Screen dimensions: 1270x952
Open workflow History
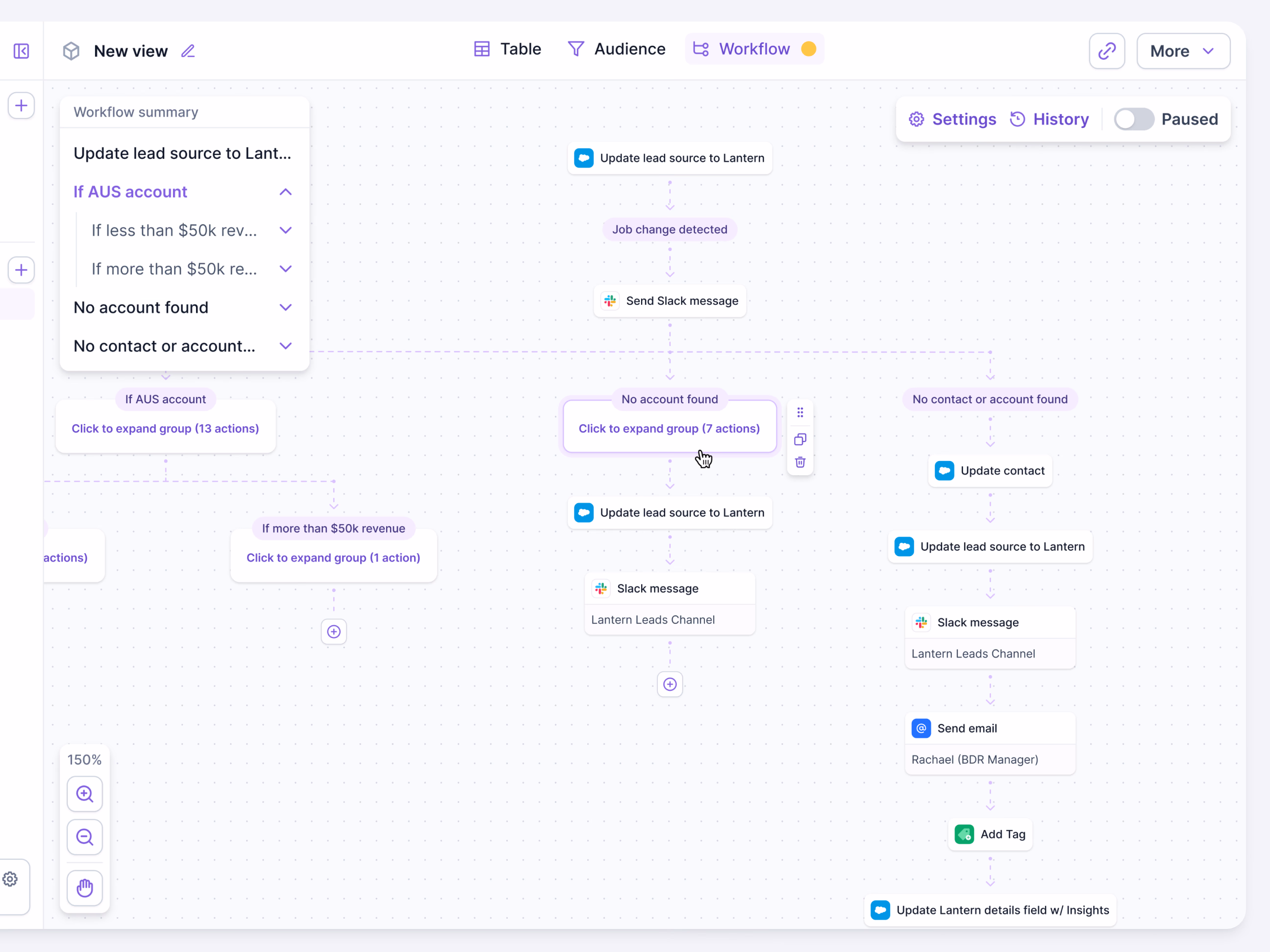tap(1049, 120)
